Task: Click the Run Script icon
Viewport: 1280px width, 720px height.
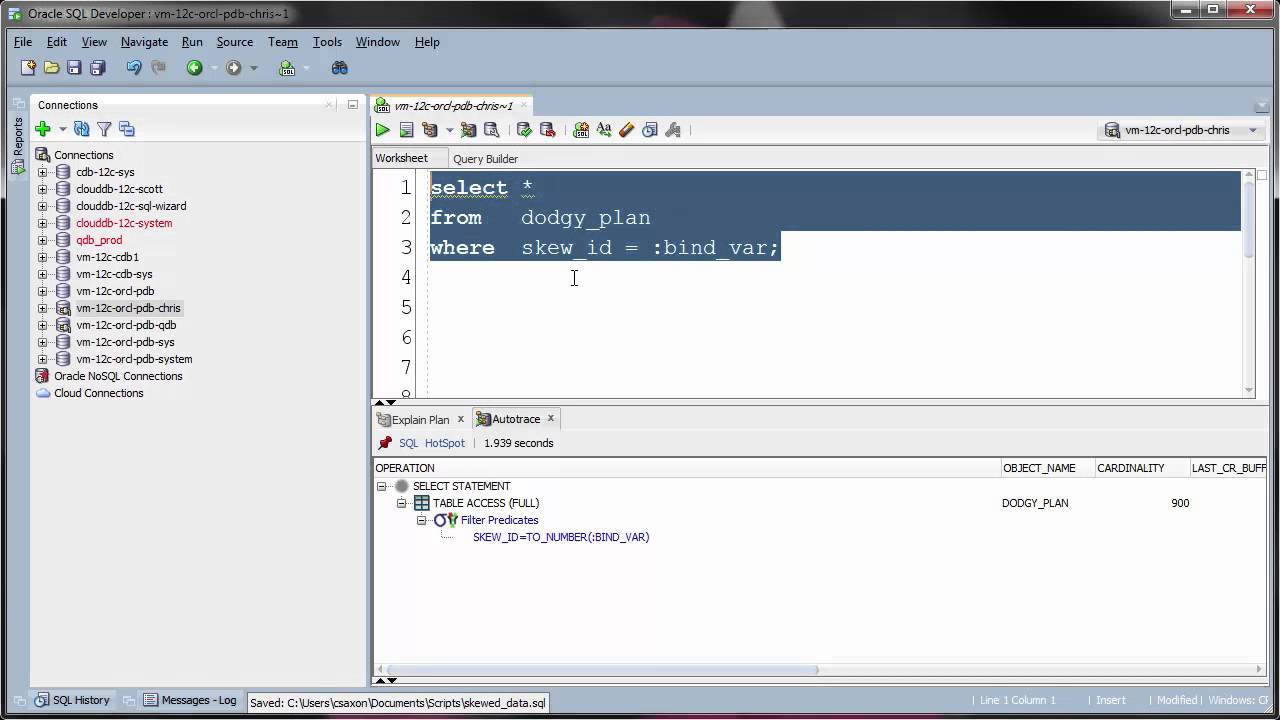Action: click(406, 130)
